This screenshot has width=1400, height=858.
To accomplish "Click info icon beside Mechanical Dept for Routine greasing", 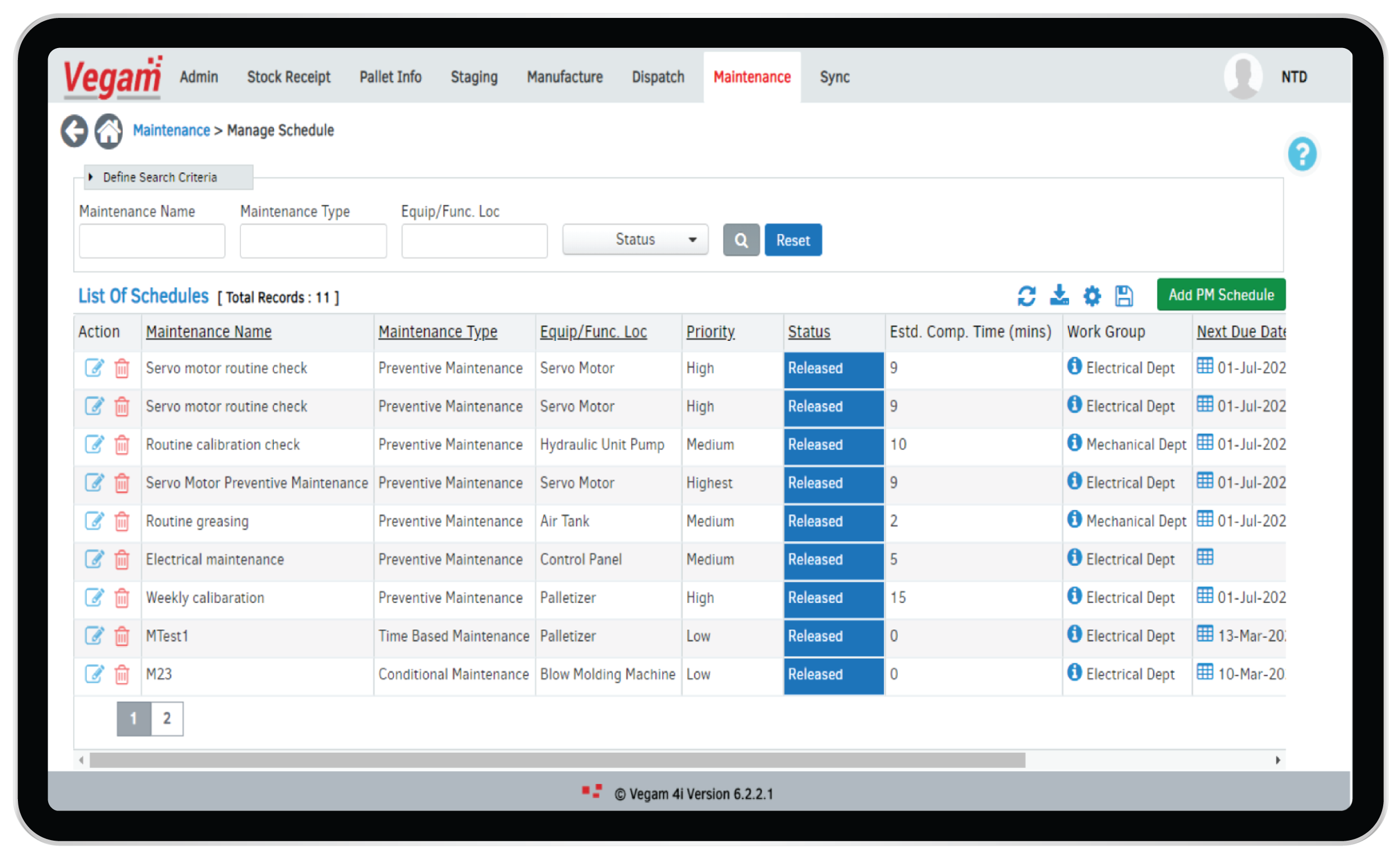I will [x=1074, y=519].
